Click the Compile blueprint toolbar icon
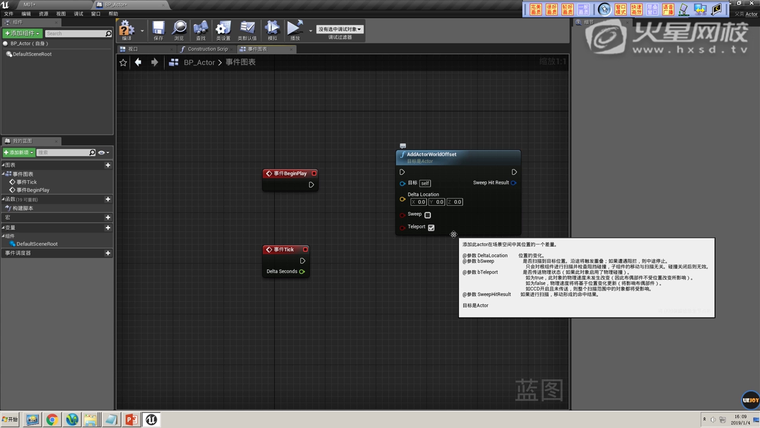This screenshot has height=428, width=760. (126, 29)
